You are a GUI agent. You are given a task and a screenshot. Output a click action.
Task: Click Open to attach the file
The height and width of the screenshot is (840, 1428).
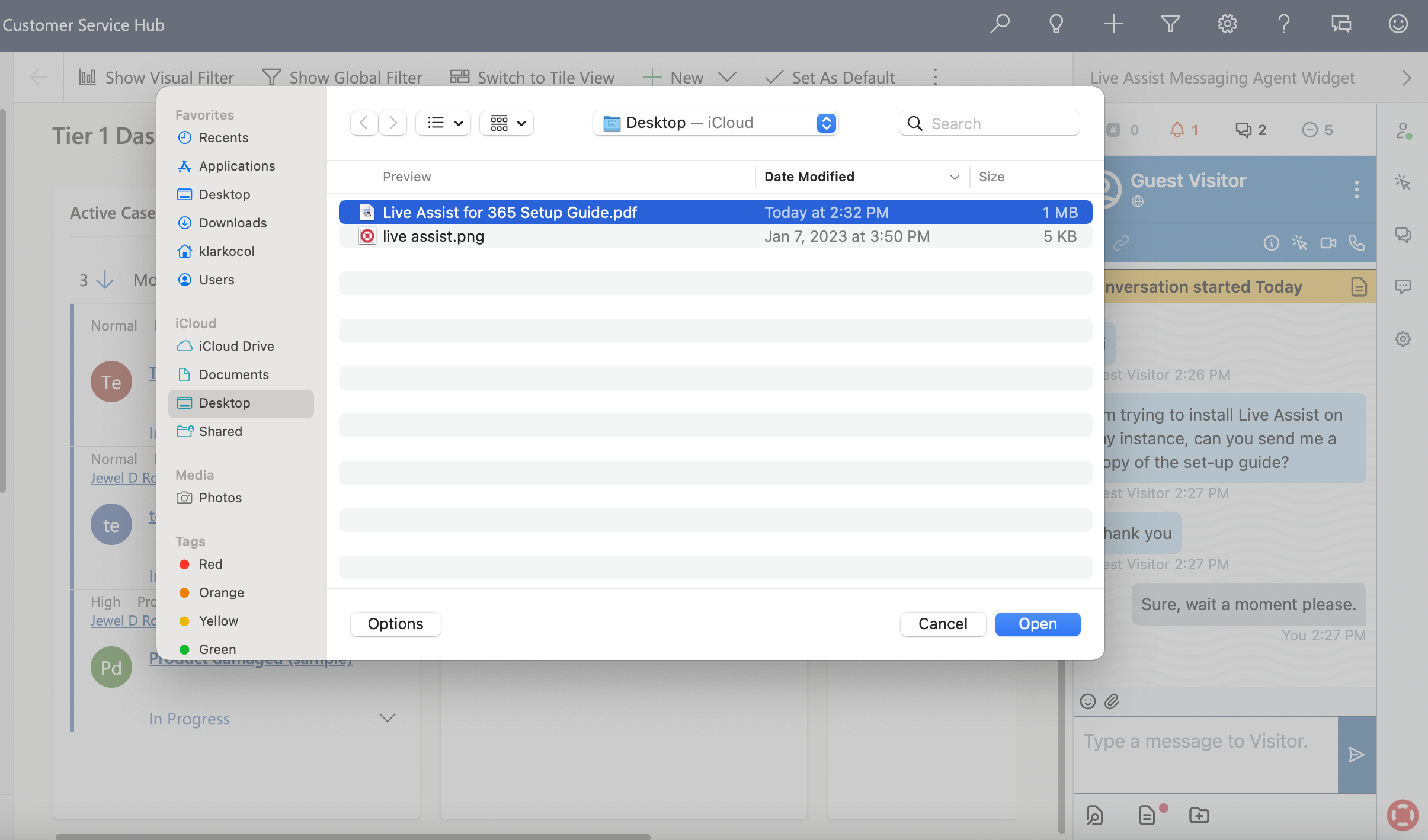click(x=1038, y=624)
